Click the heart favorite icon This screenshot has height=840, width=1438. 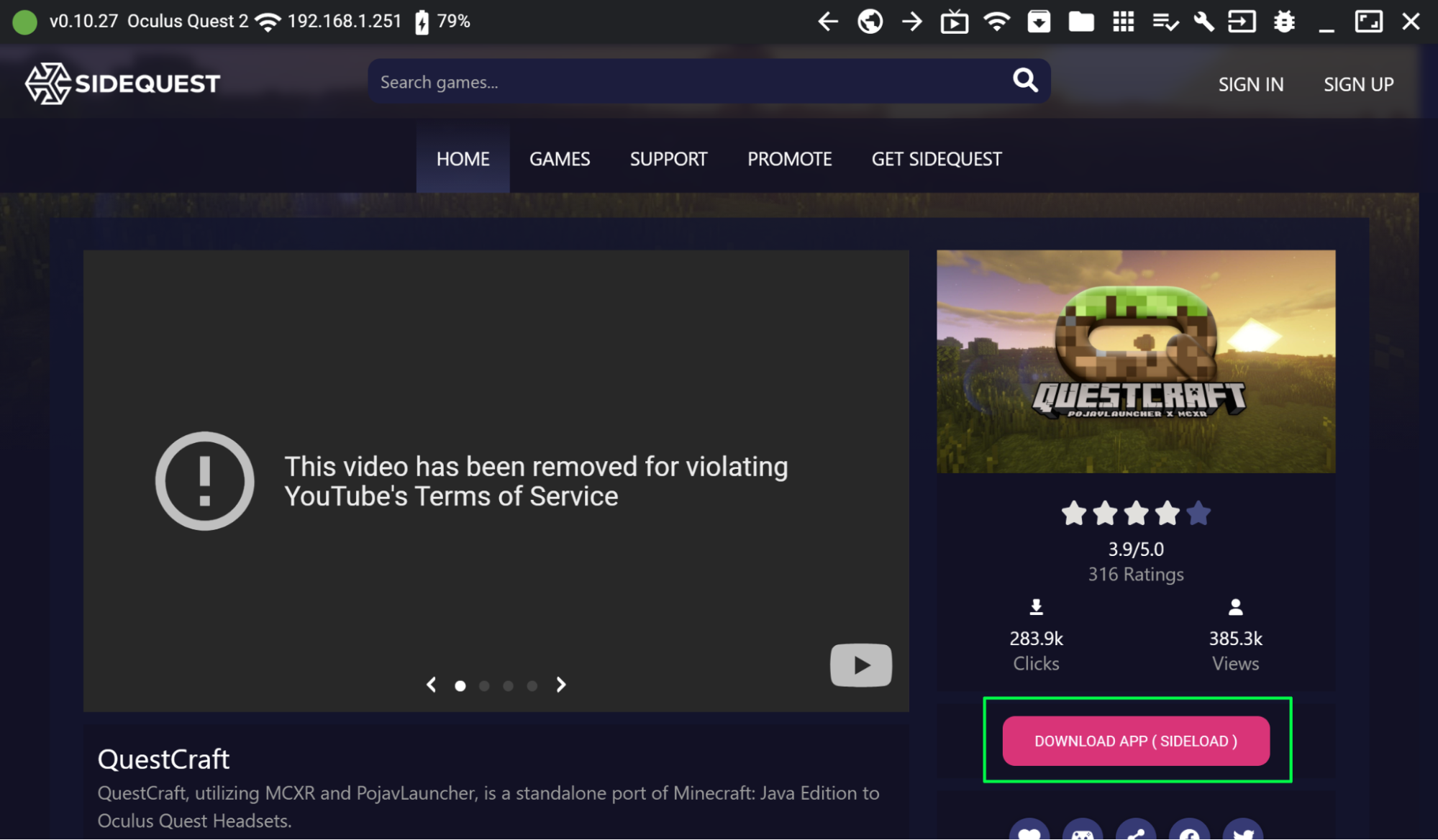coord(1029,831)
